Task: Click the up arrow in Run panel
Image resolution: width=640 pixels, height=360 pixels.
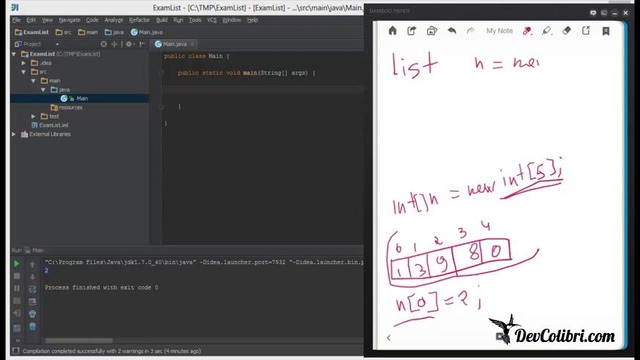Action: tap(32, 264)
